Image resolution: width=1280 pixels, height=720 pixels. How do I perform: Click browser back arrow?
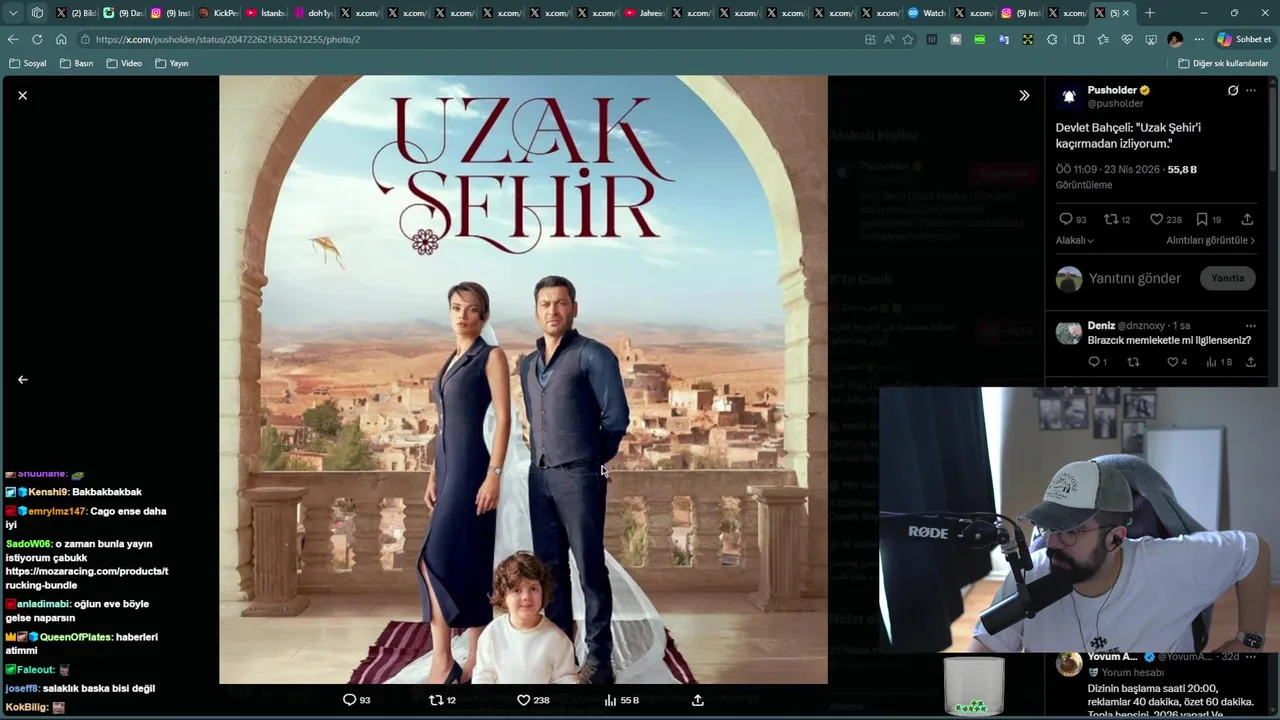tap(13, 39)
